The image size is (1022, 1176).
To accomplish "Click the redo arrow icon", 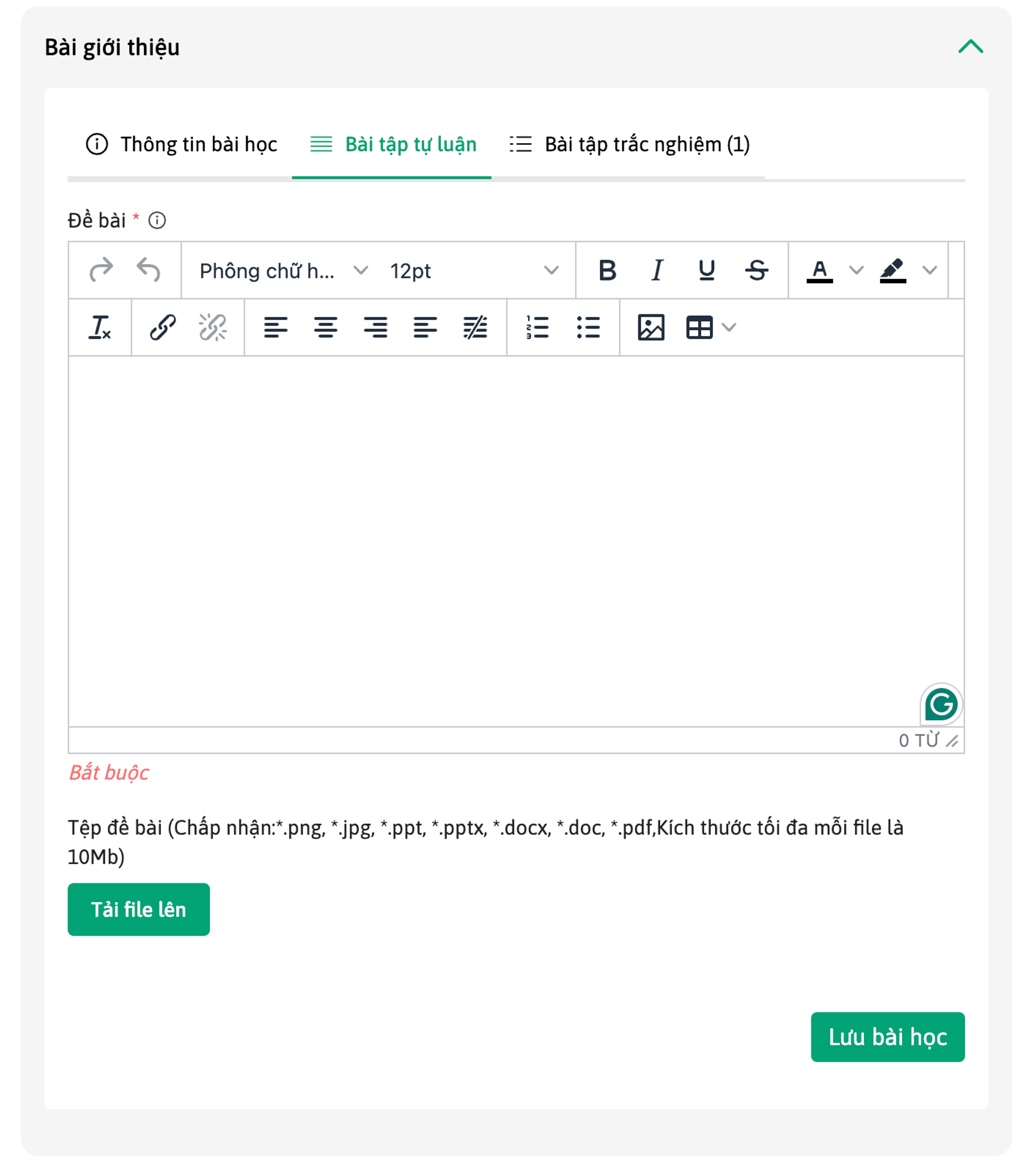I will (x=102, y=270).
